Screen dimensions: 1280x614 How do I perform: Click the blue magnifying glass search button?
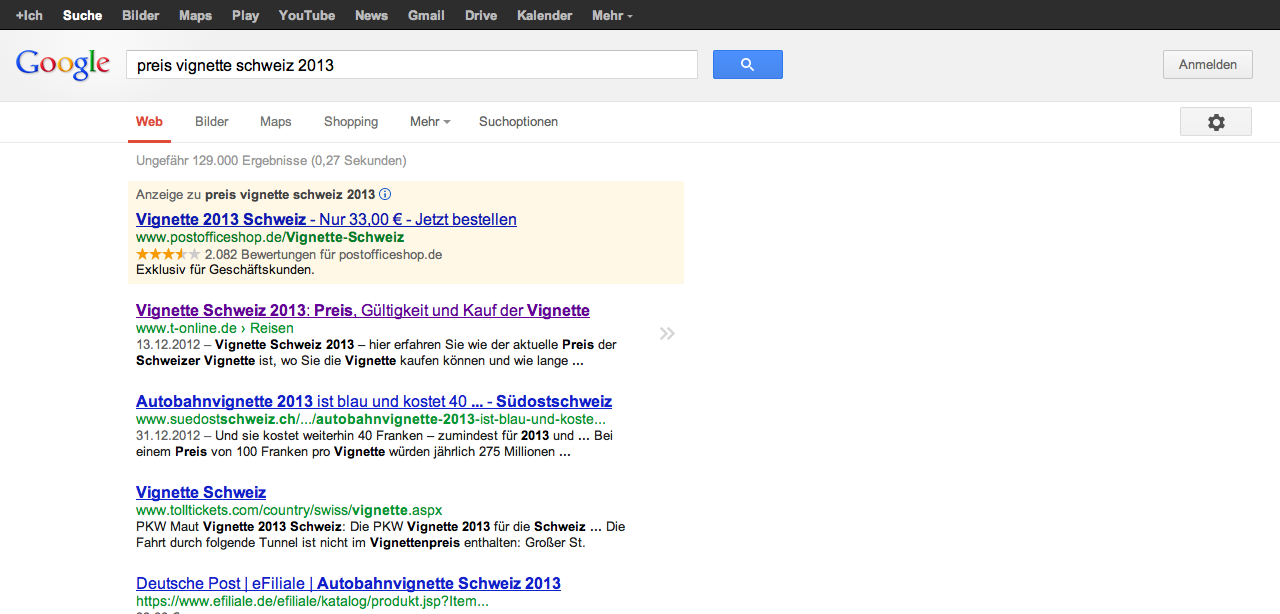point(747,65)
